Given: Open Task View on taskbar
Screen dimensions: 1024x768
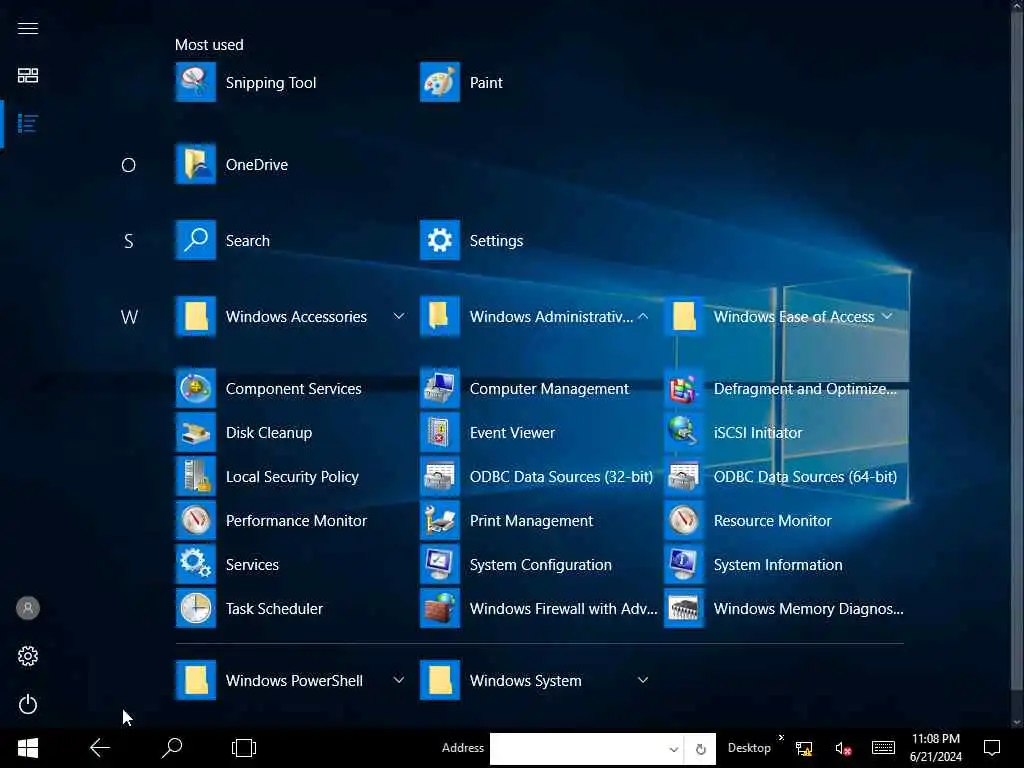Looking at the screenshot, I should [244, 748].
